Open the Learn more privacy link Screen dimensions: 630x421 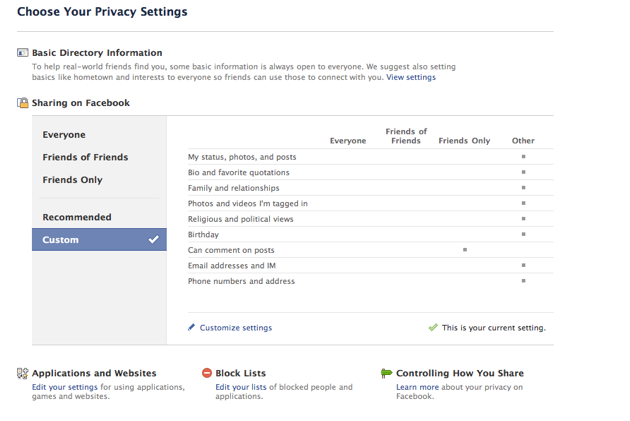(x=417, y=387)
